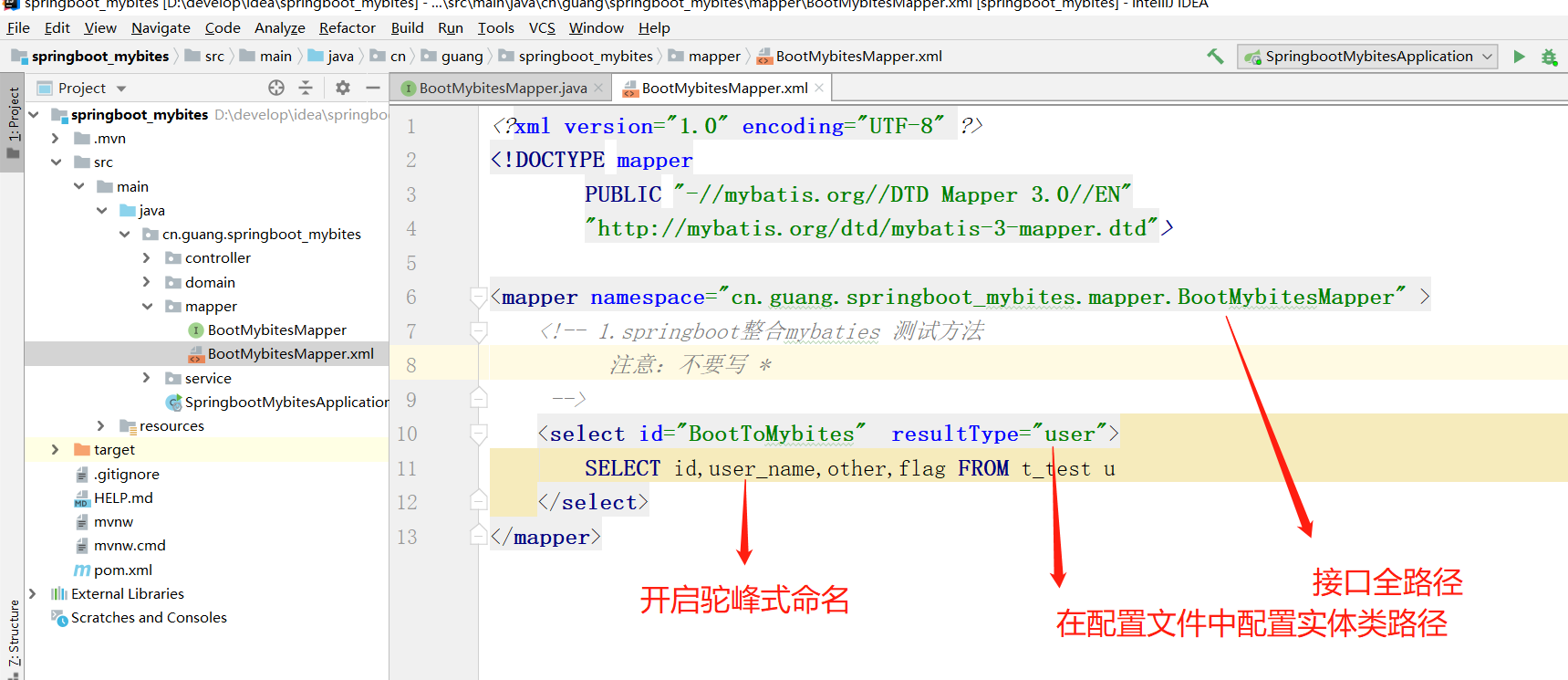This screenshot has height=680, width=1568.
Task: Click the mybatis DTD URL on line 4
Action: tap(871, 228)
